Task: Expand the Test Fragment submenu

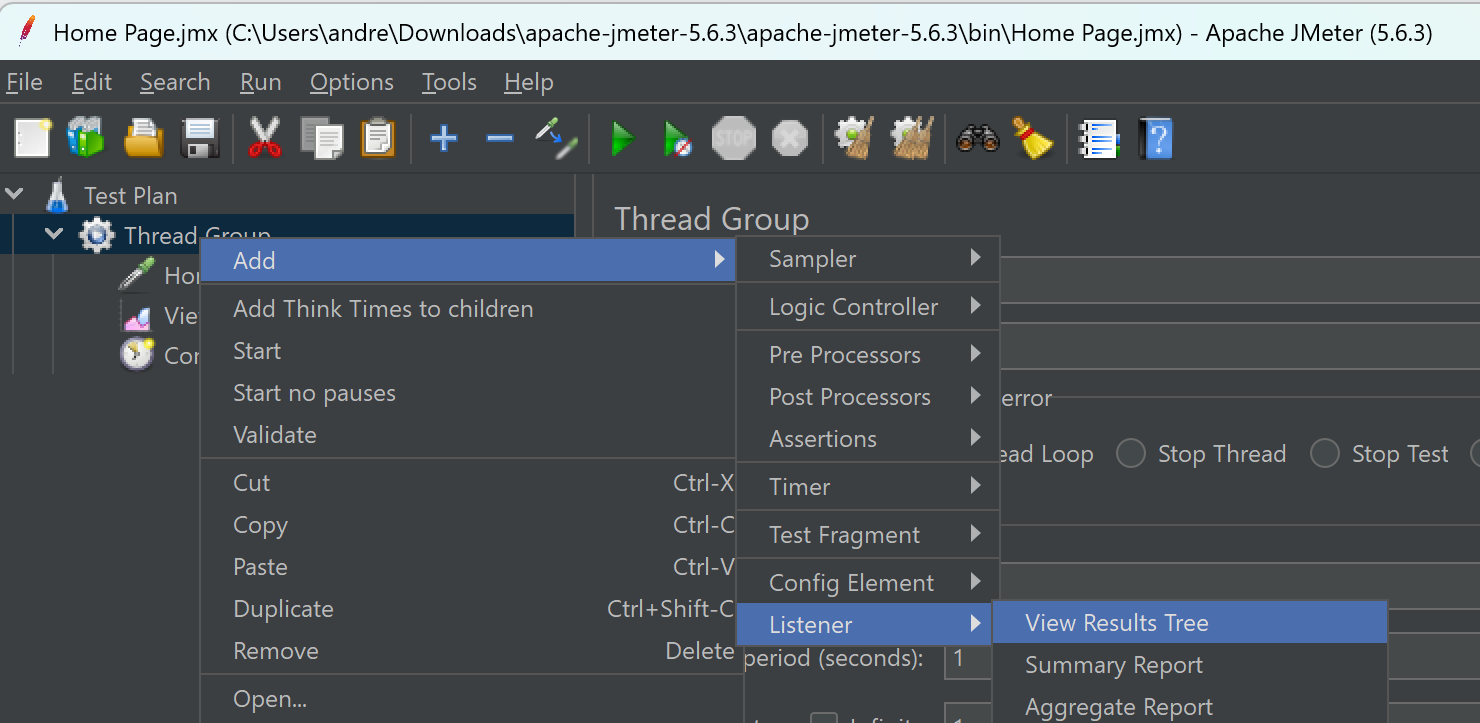Action: point(868,535)
